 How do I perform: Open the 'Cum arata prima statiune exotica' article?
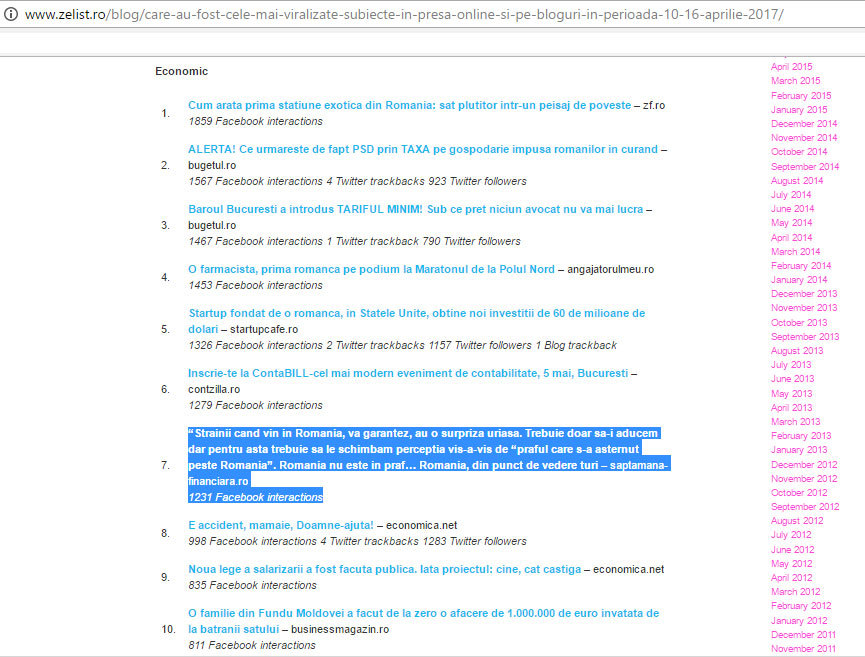click(409, 105)
